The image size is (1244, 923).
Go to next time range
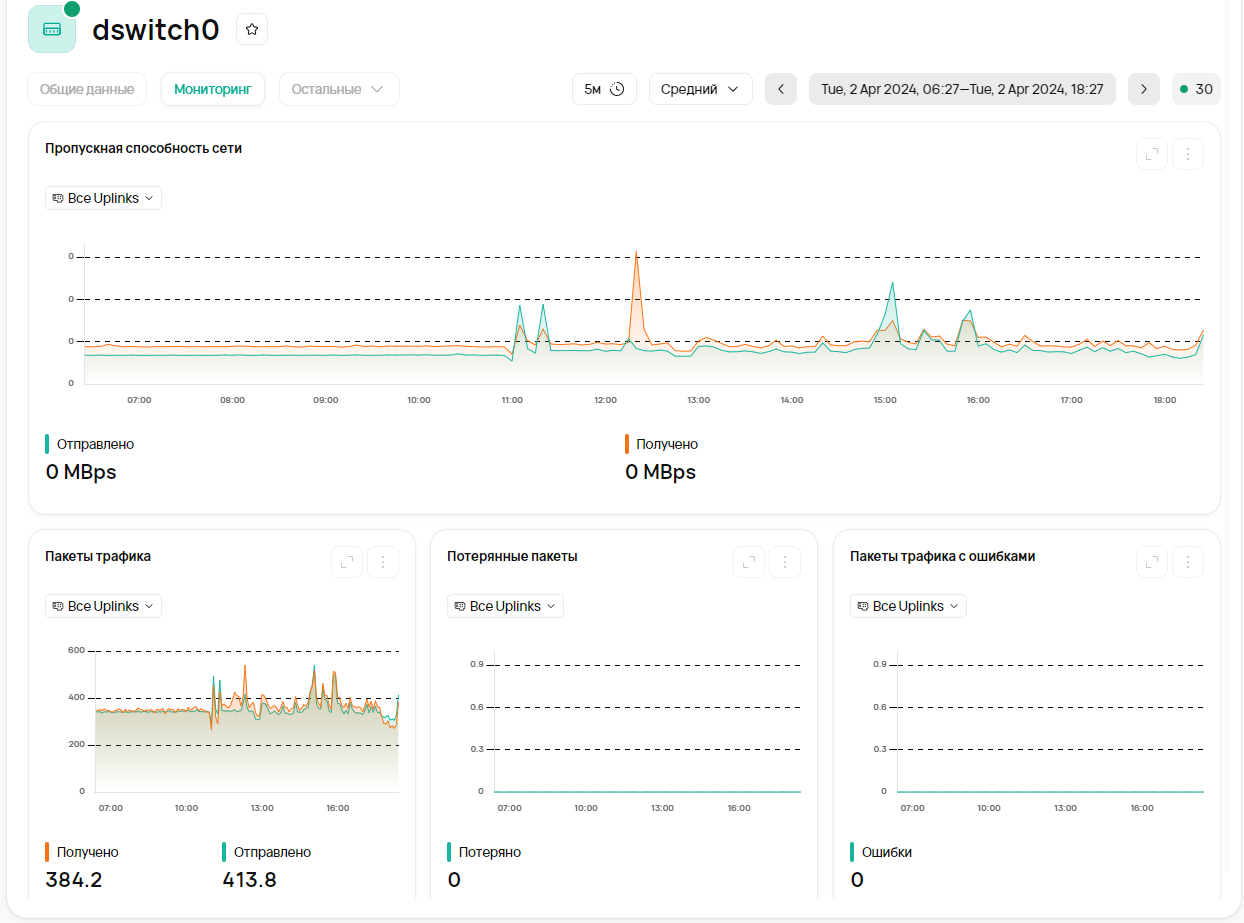tap(1144, 89)
